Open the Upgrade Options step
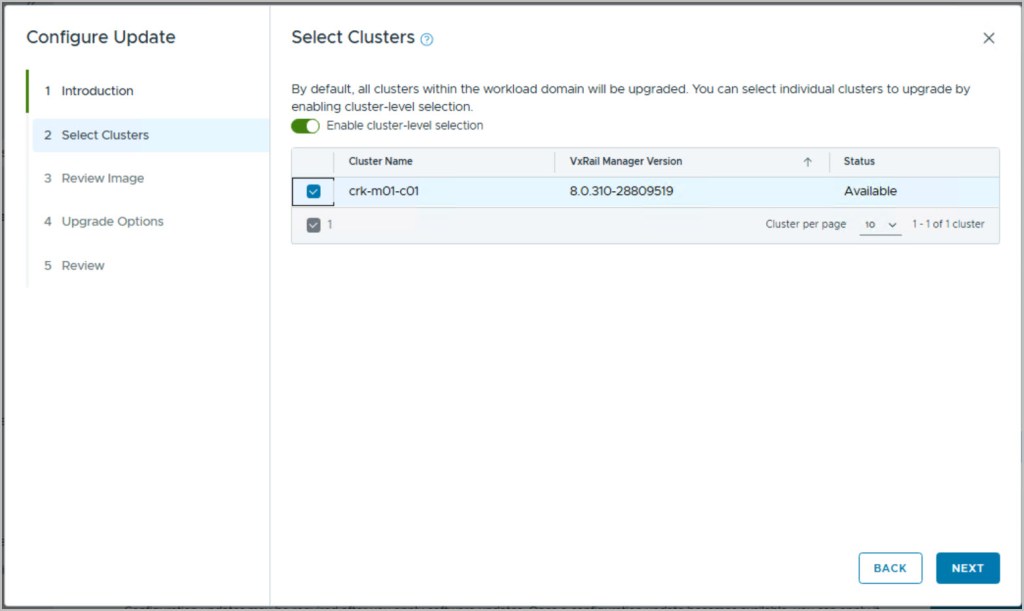 112,222
